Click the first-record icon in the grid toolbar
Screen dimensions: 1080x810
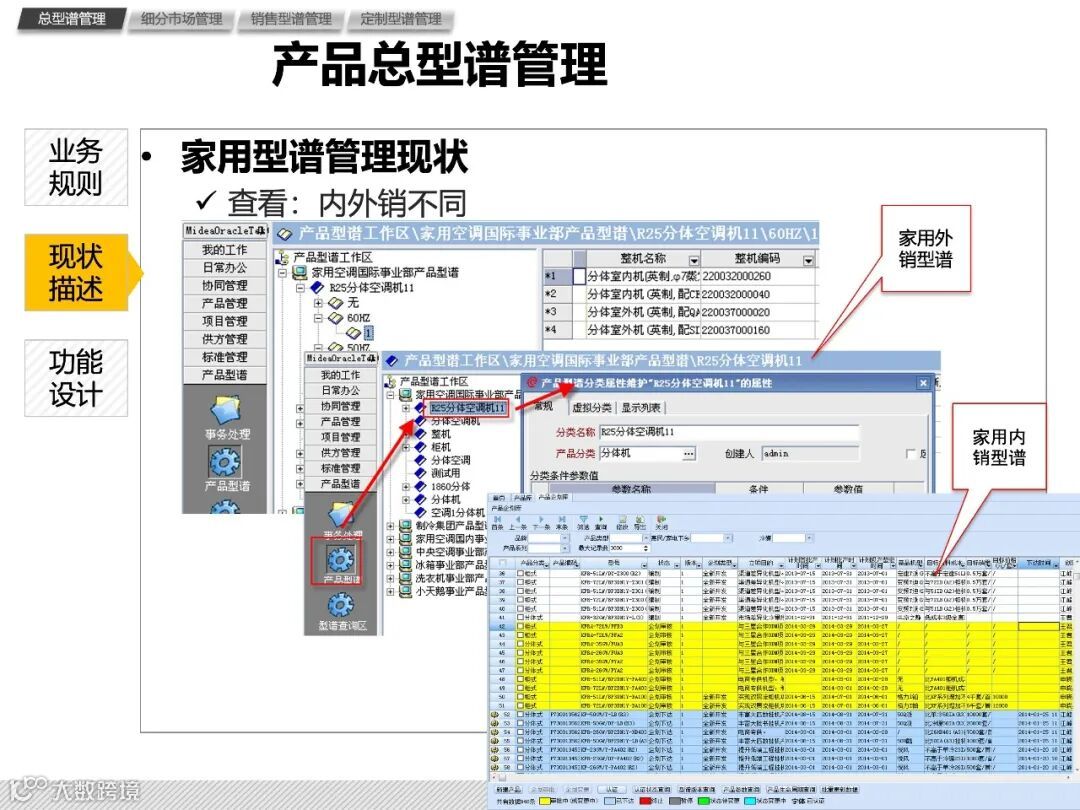click(x=498, y=519)
